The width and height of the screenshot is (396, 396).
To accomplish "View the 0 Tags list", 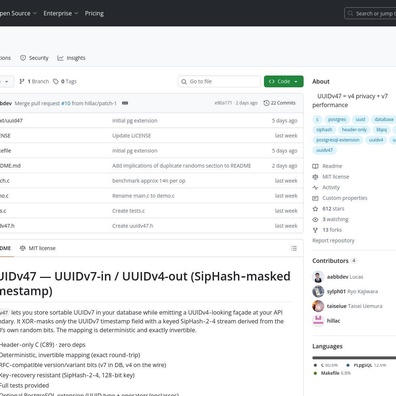I will 65,81.
